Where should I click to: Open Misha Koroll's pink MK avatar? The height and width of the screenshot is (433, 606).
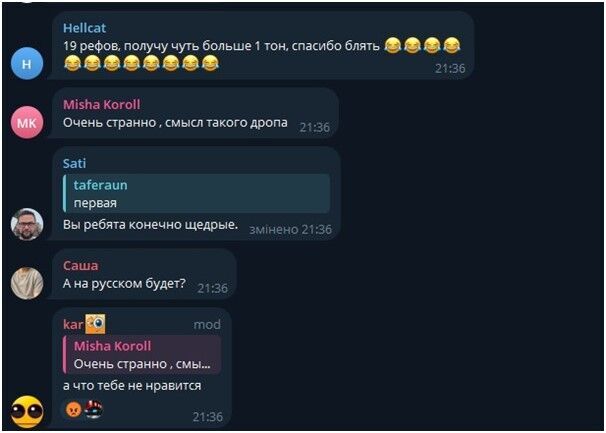[x=27, y=123]
